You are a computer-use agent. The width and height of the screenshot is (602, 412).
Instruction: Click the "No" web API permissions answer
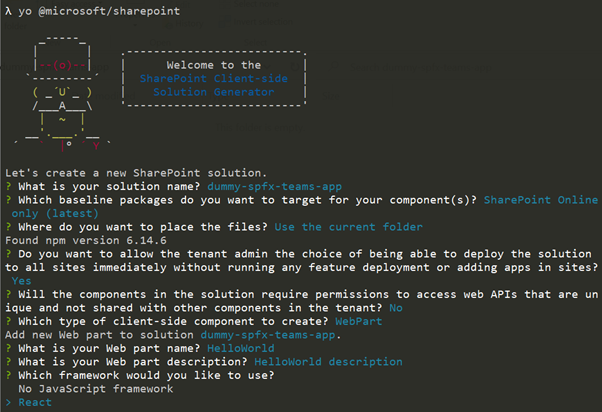pos(396,308)
